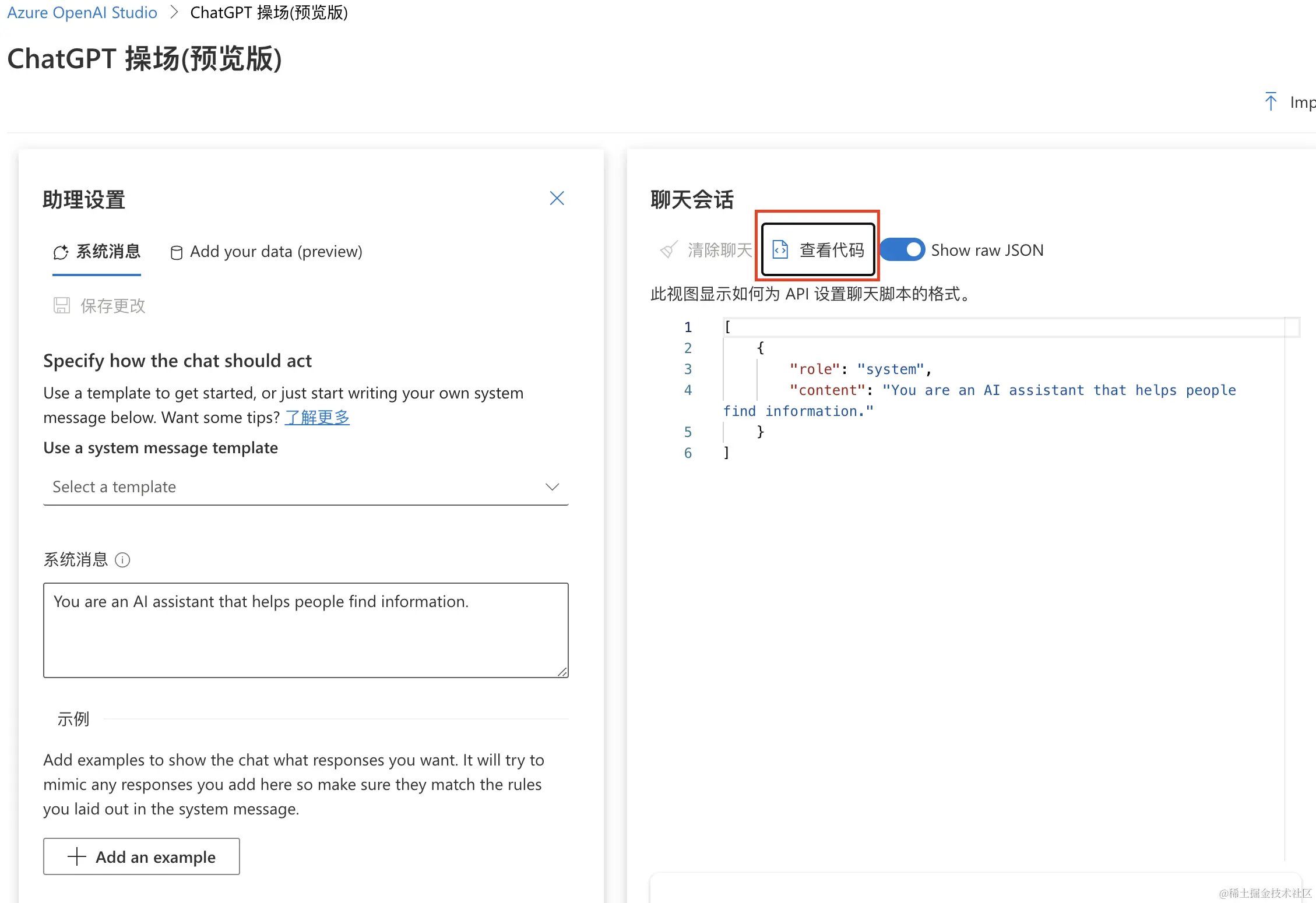Click the 查看代码 button
The image size is (1316, 903).
click(818, 250)
